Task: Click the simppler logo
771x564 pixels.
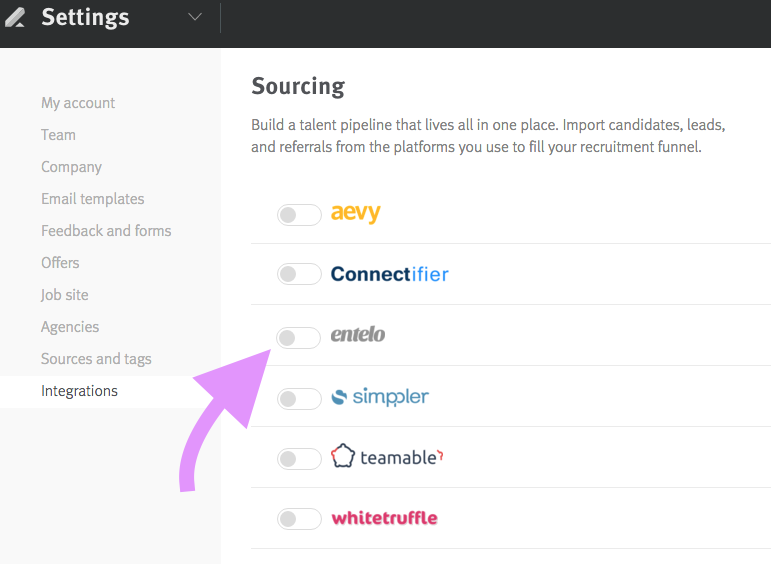Action: (x=380, y=397)
